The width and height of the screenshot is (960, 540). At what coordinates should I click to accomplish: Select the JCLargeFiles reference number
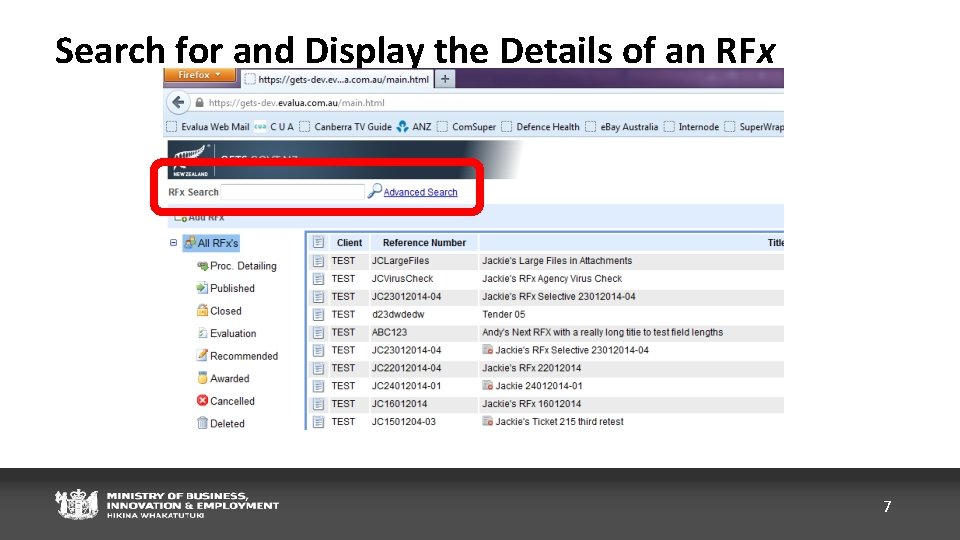400,261
